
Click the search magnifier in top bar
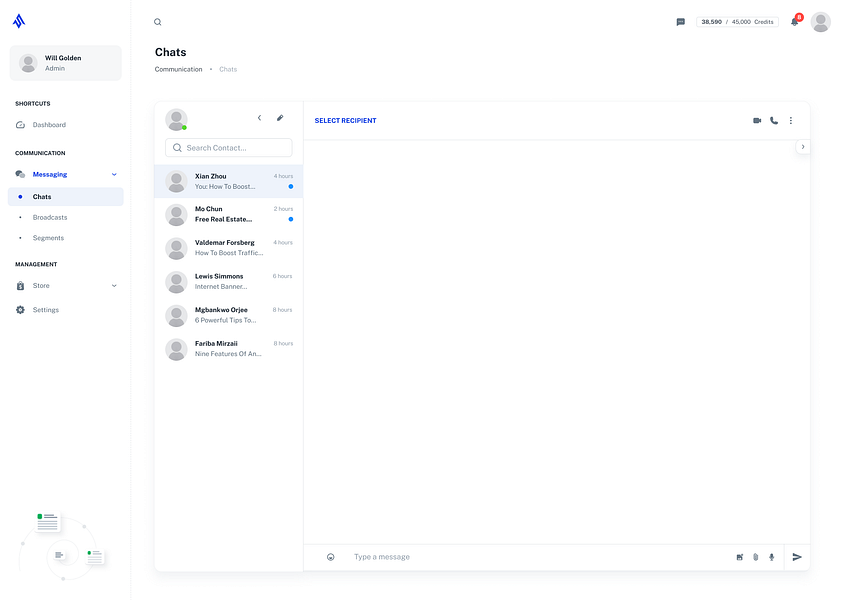coord(157,22)
